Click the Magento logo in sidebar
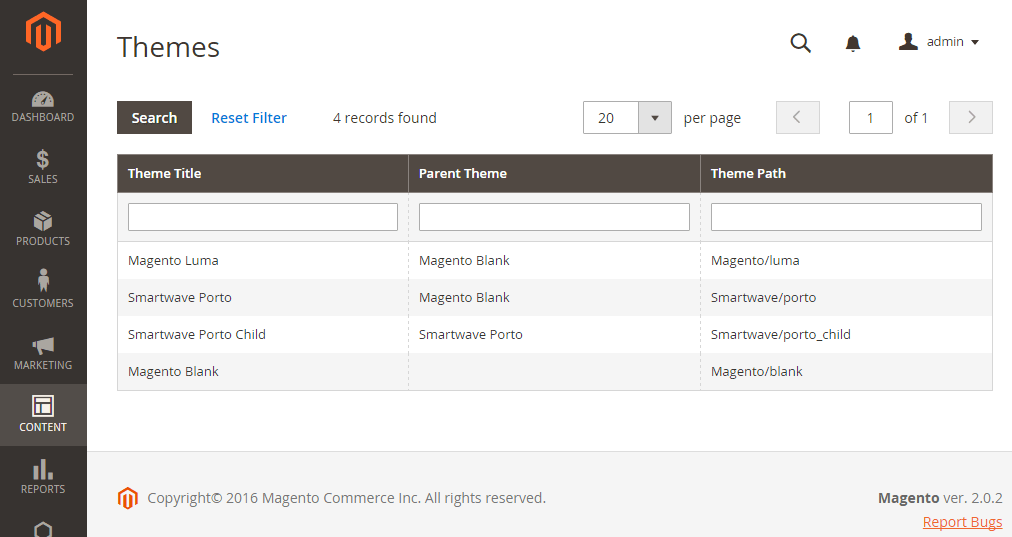 (43, 31)
